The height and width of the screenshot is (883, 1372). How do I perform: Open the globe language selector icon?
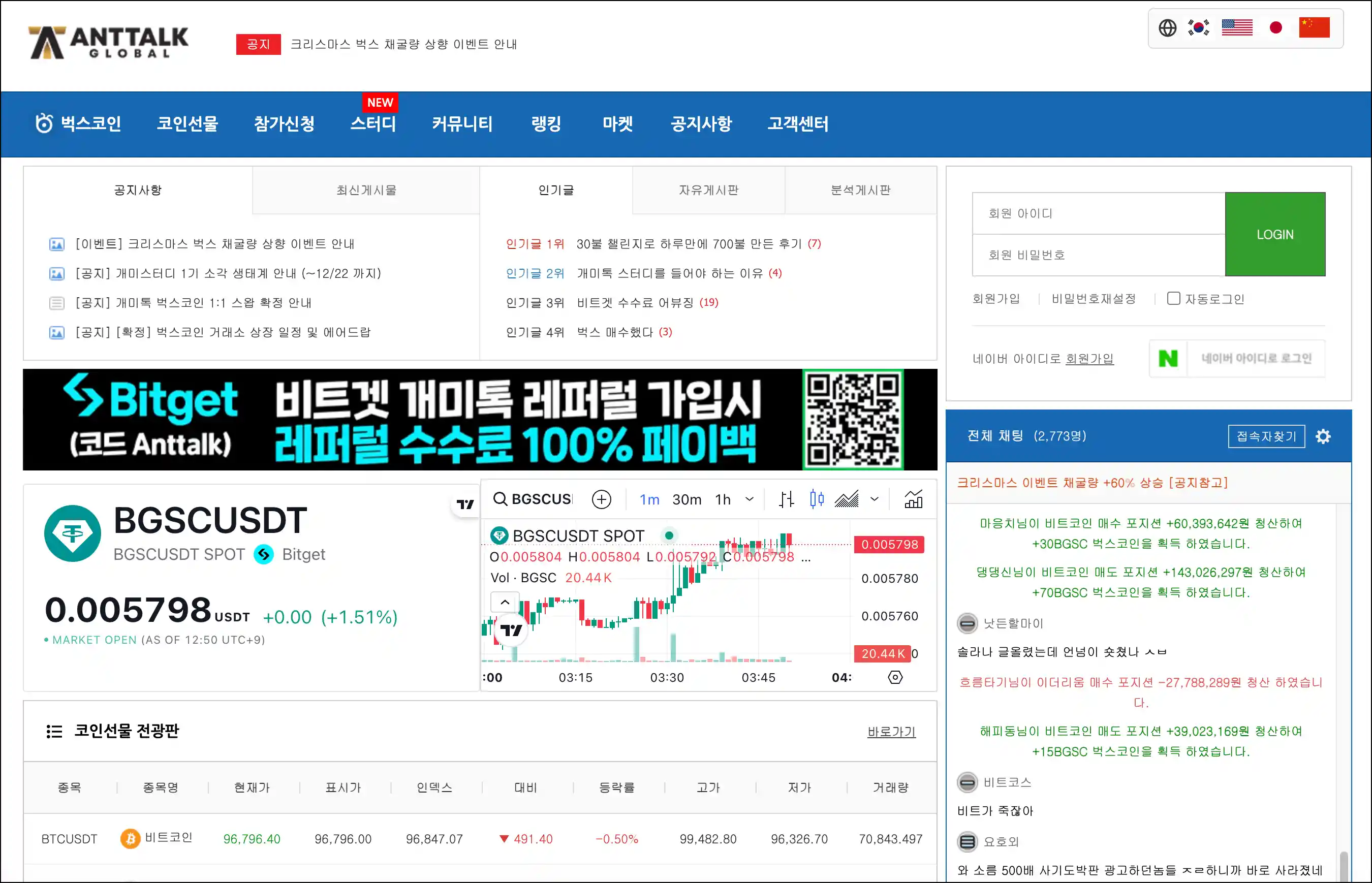(1167, 27)
